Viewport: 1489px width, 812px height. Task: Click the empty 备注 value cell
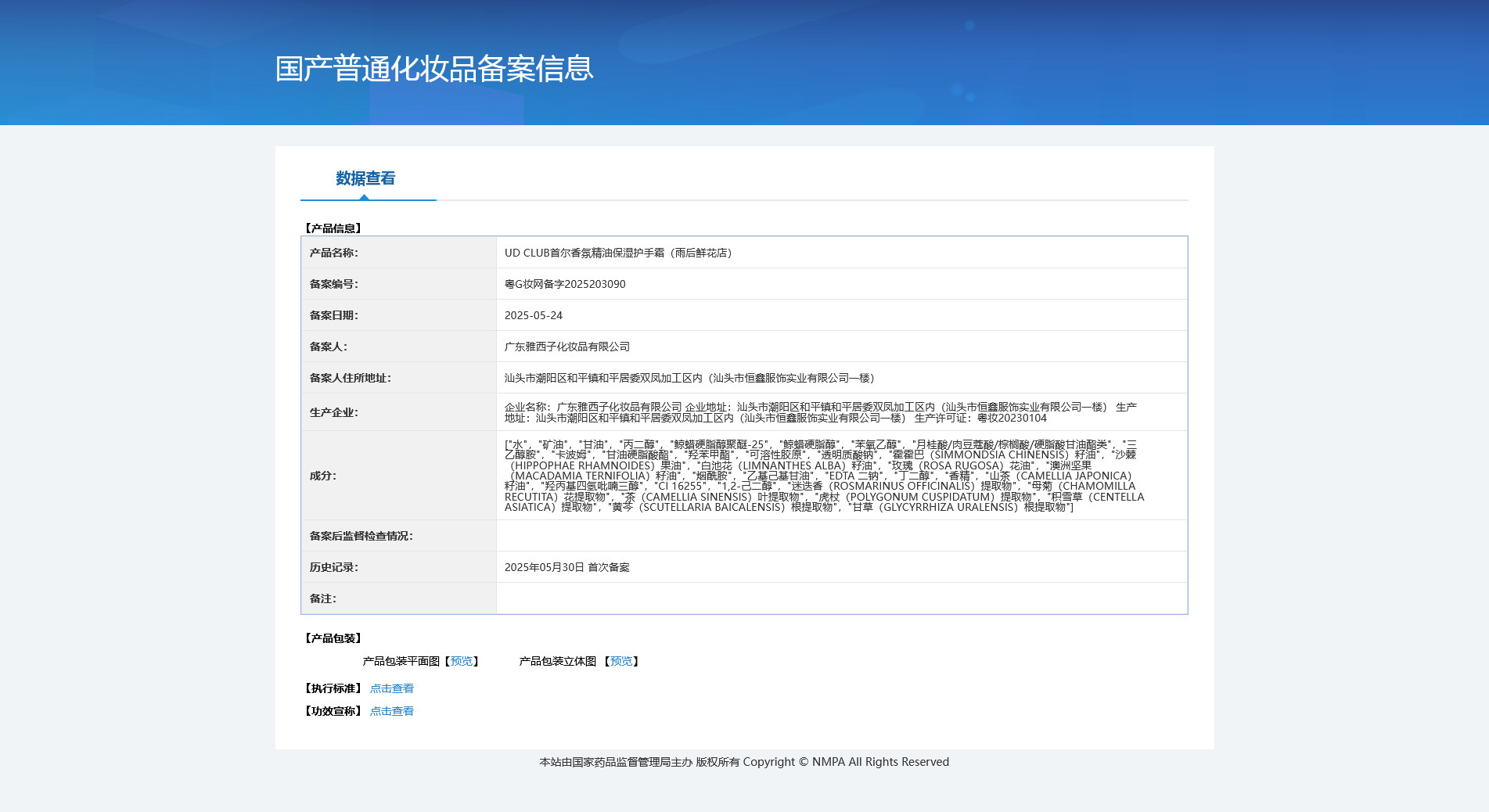(x=841, y=598)
